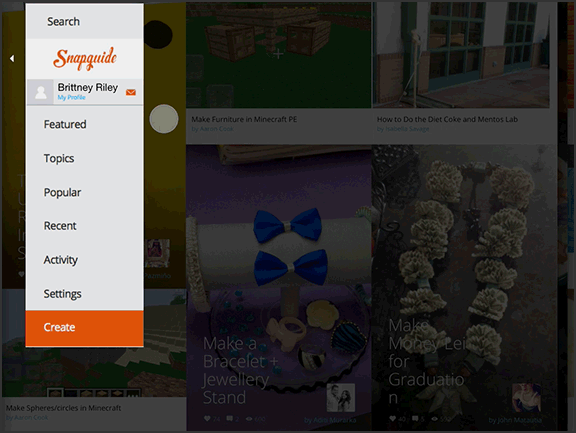Click the Brittney Riley profile avatar

(40, 92)
